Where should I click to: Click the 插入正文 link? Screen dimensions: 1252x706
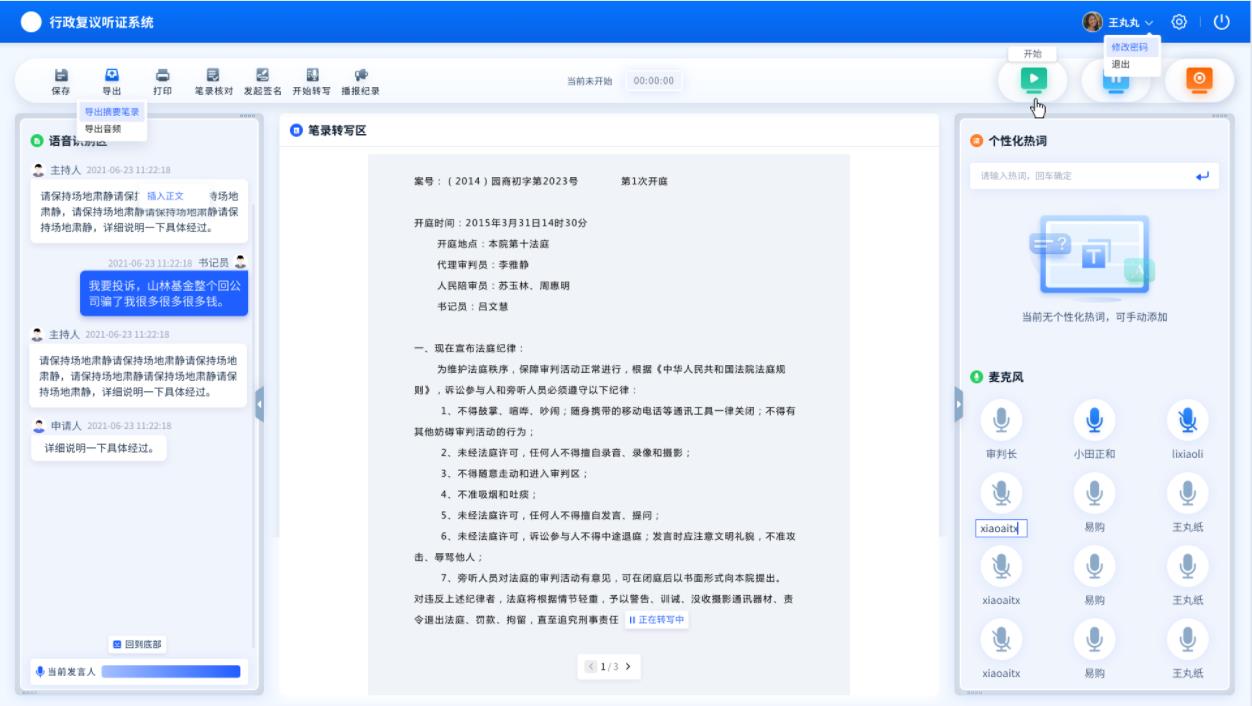click(x=165, y=196)
